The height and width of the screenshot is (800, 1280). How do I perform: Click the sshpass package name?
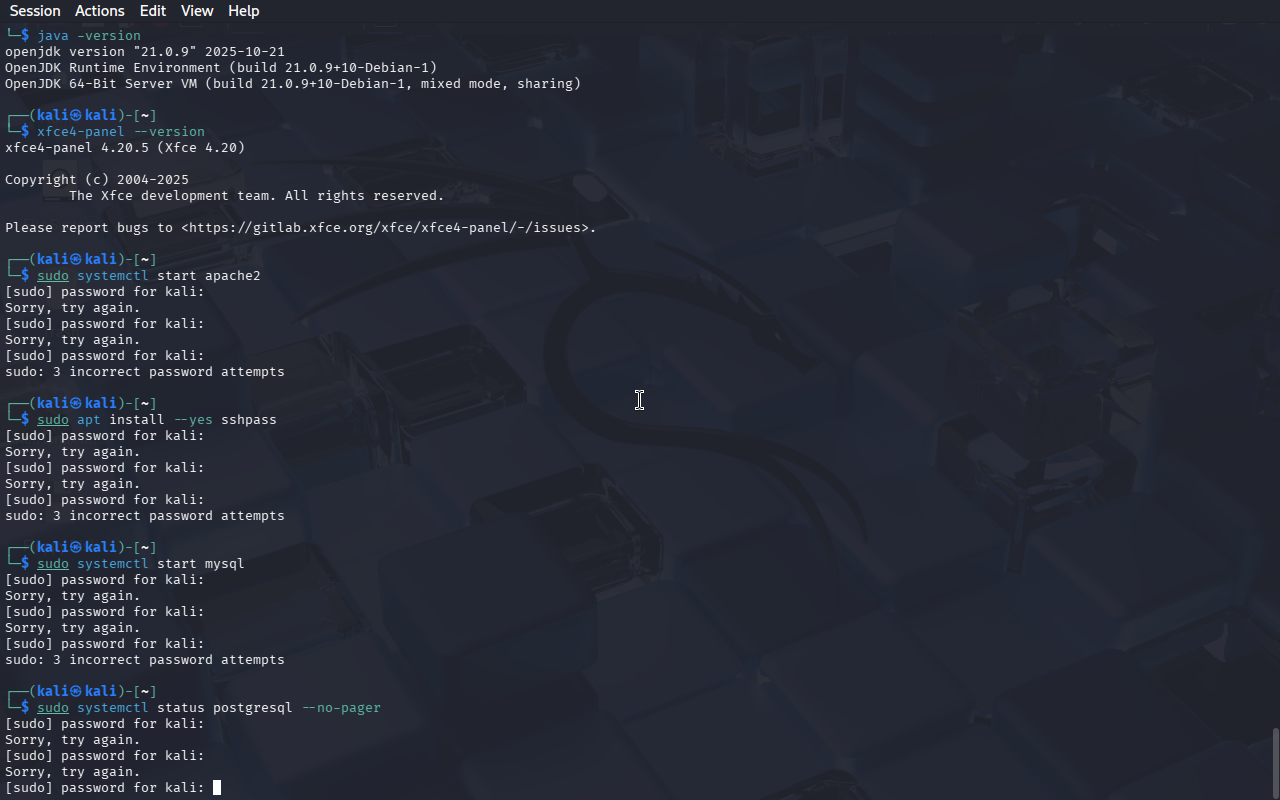249,420
